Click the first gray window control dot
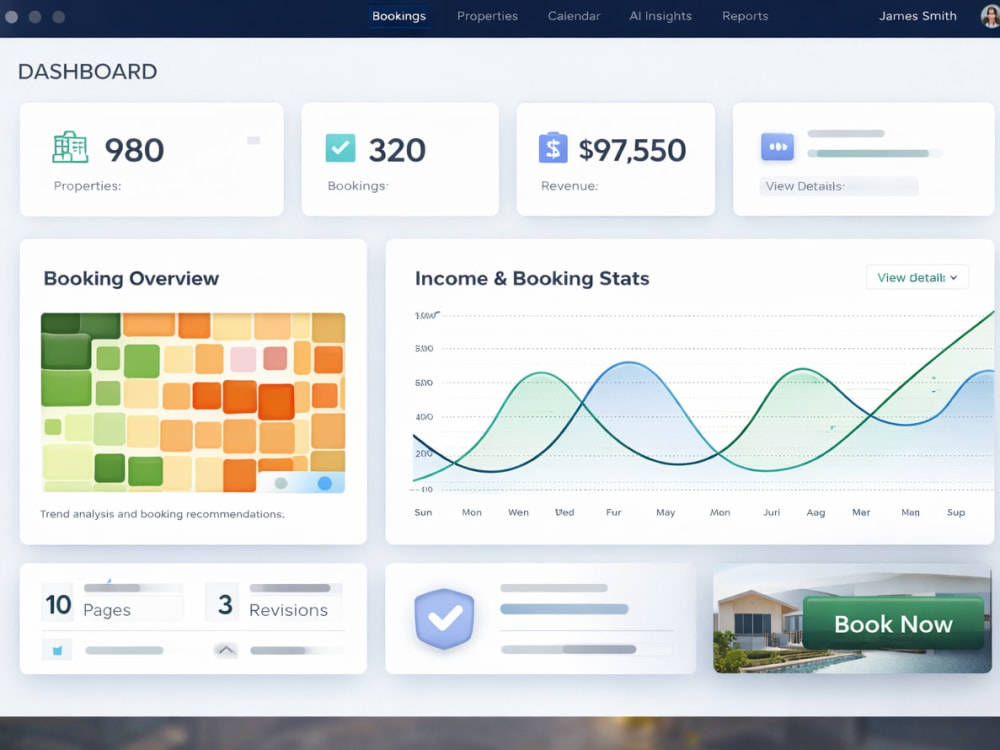The image size is (1000, 750). 11,17
